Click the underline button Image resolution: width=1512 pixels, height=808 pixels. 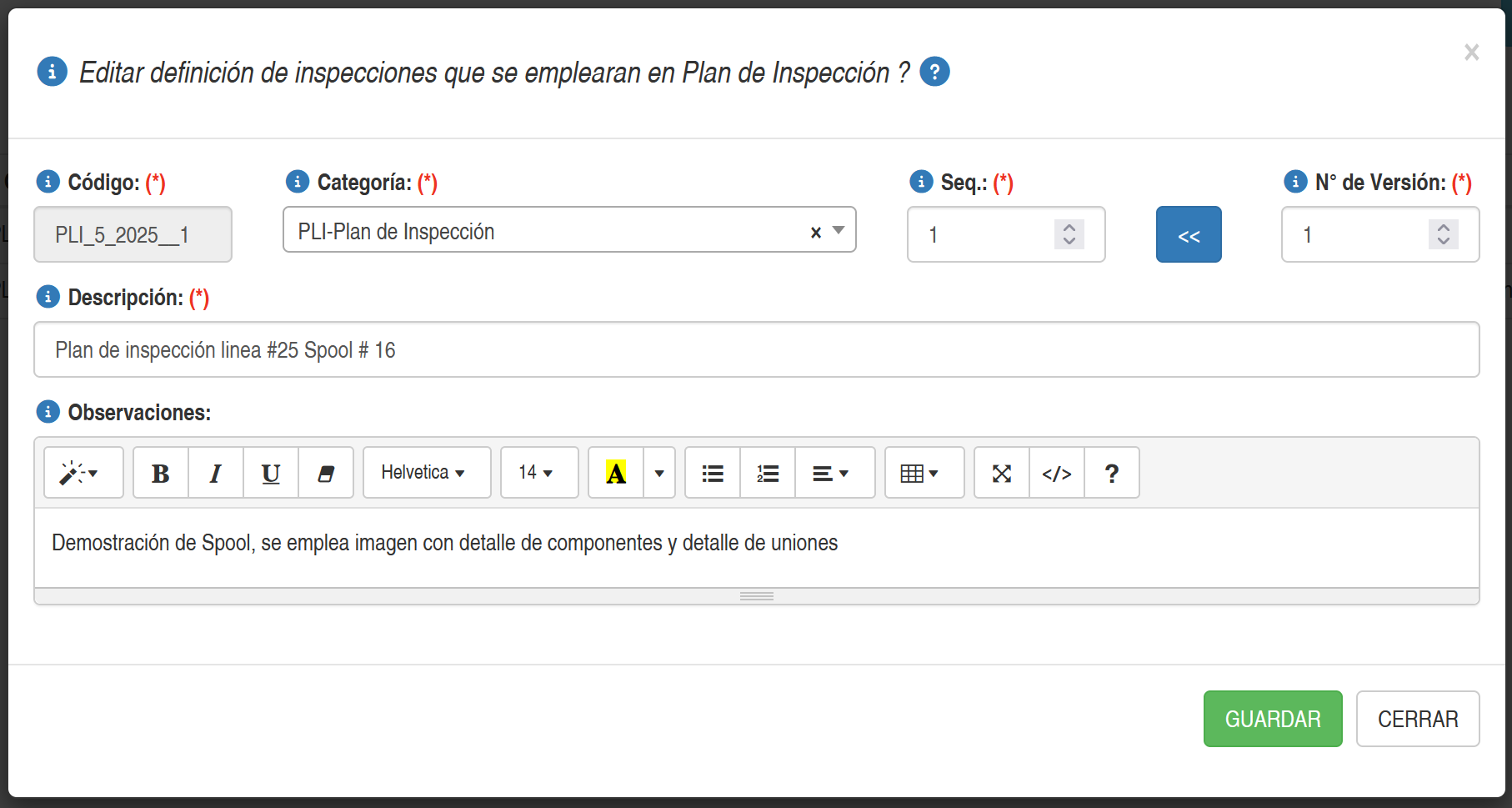coord(271,473)
